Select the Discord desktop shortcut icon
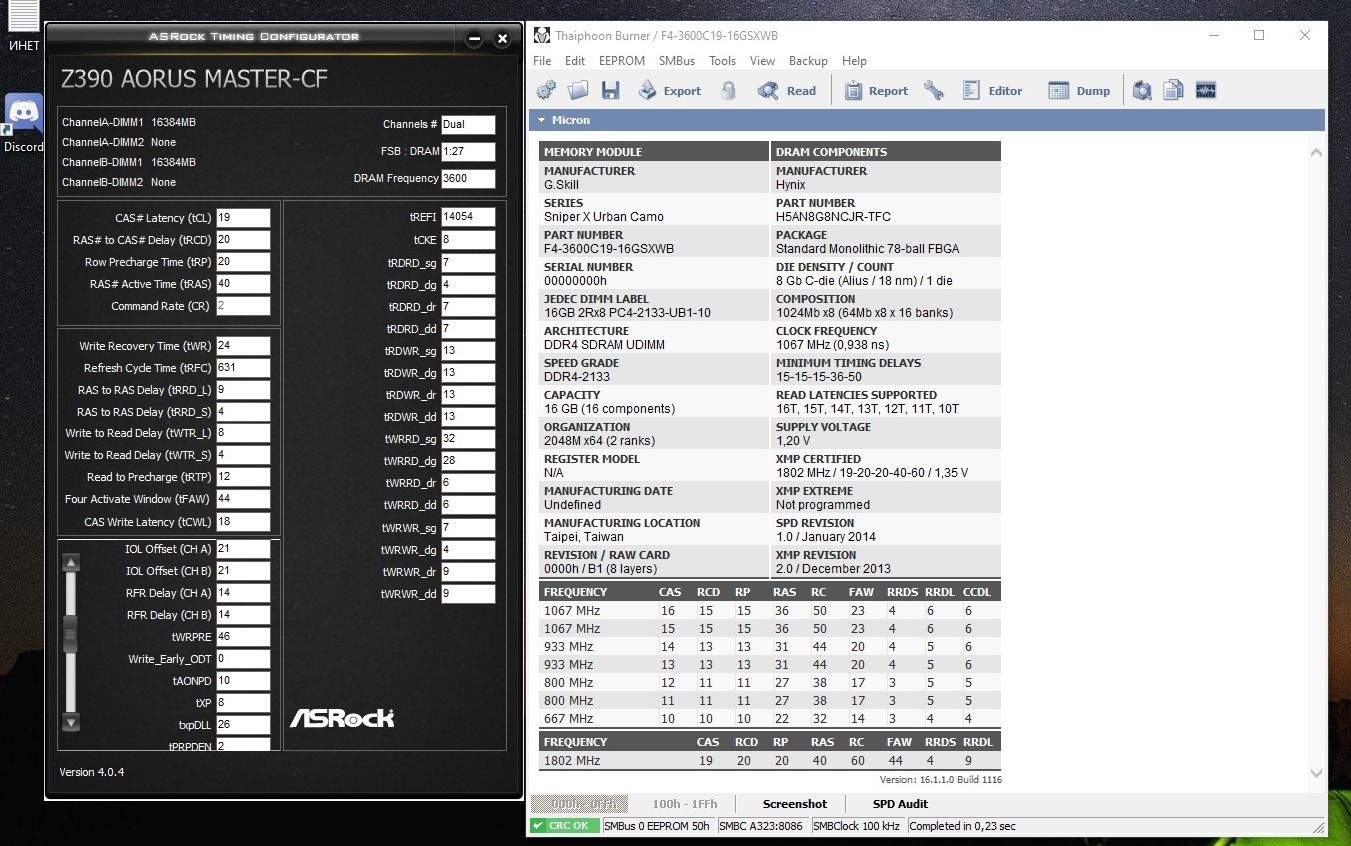The width and height of the screenshot is (1351, 846). 24,123
